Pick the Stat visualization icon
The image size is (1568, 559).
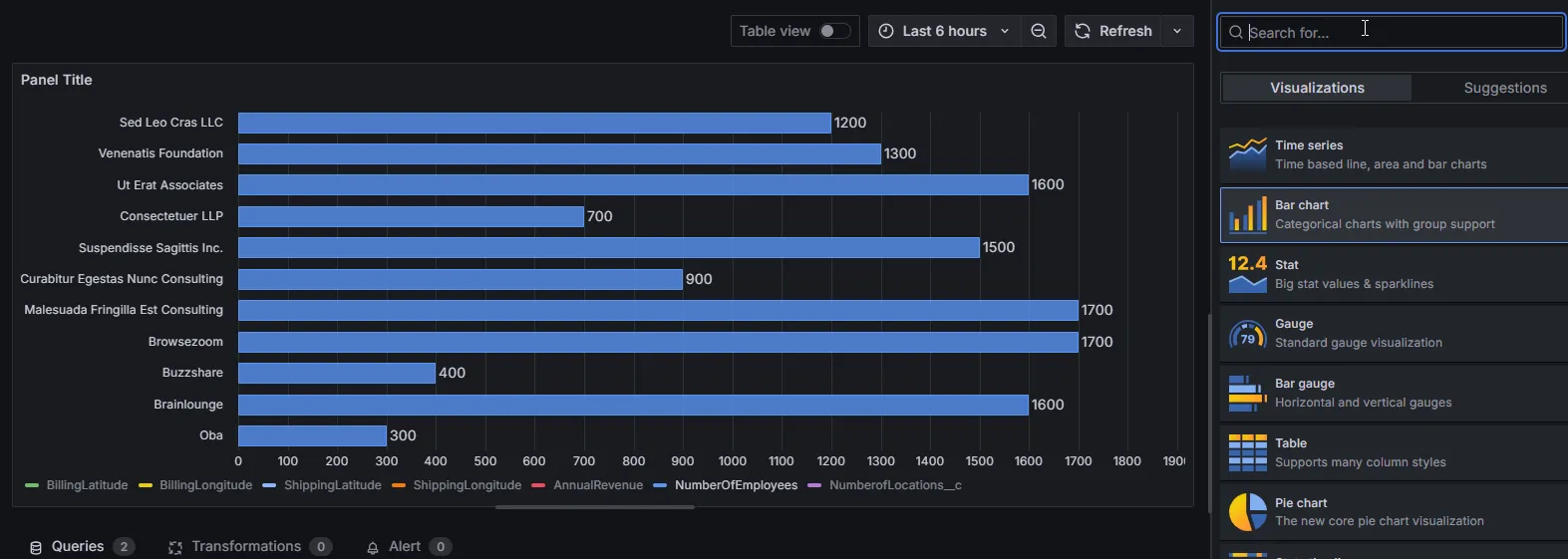1247,274
